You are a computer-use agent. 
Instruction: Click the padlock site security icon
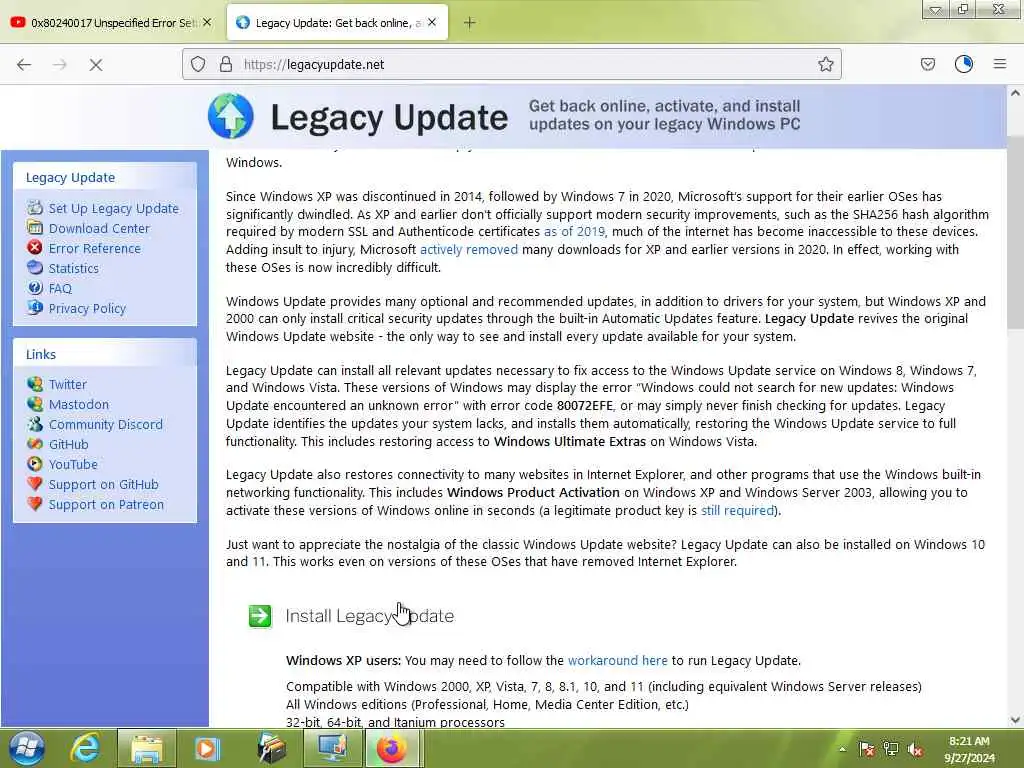[225, 64]
